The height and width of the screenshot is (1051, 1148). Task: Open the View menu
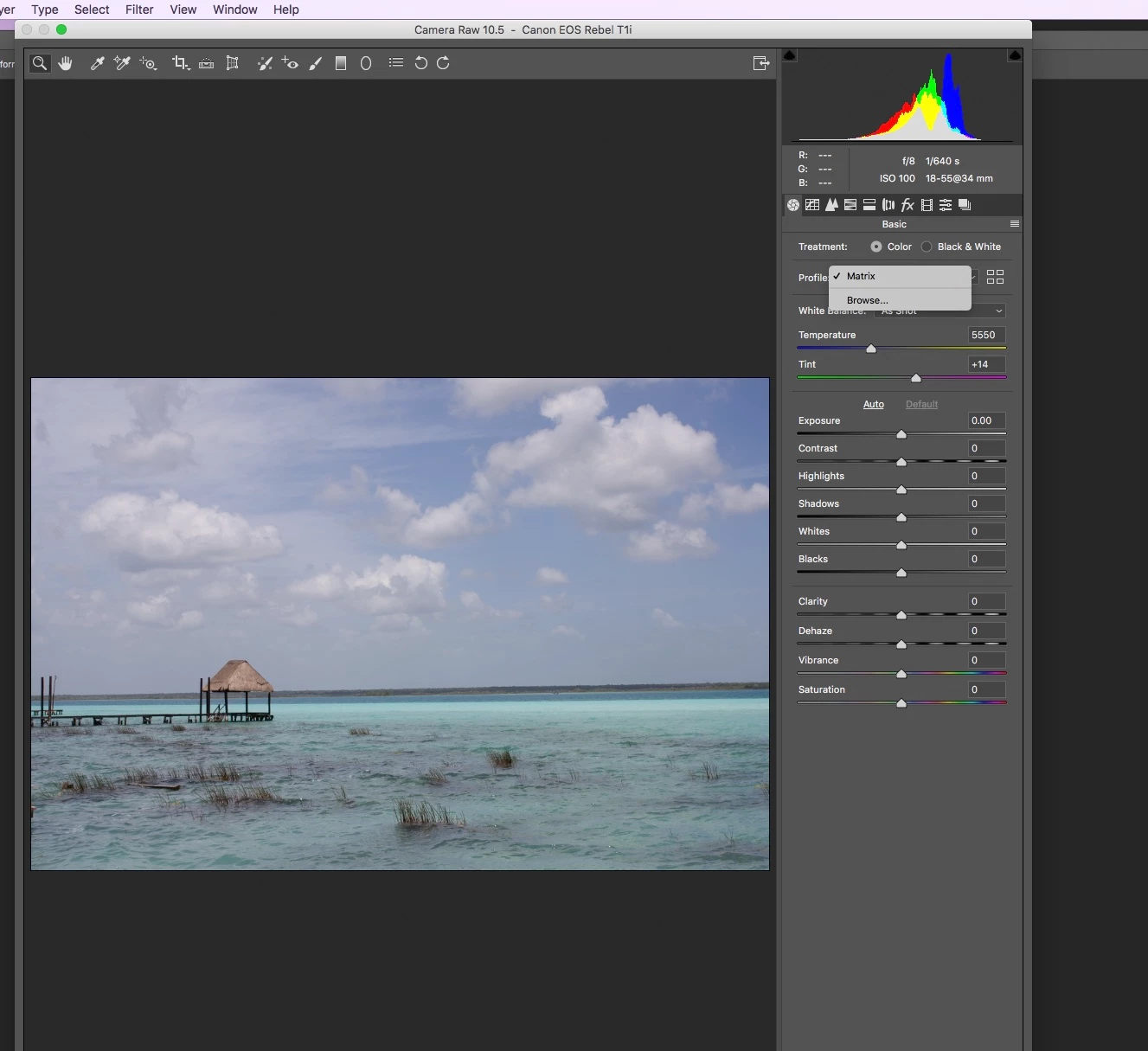click(x=183, y=10)
